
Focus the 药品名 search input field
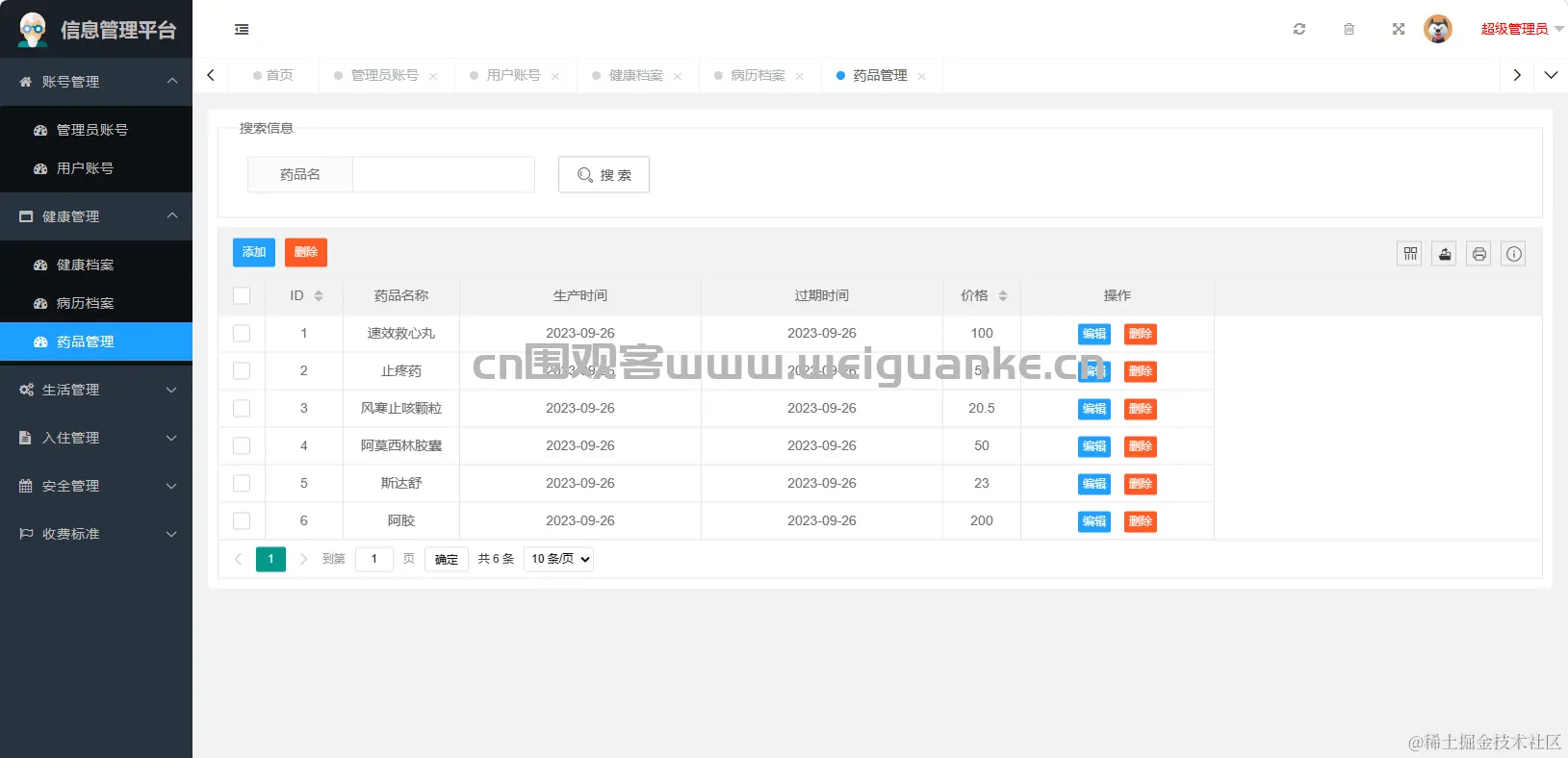pyautogui.click(x=444, y=174)
